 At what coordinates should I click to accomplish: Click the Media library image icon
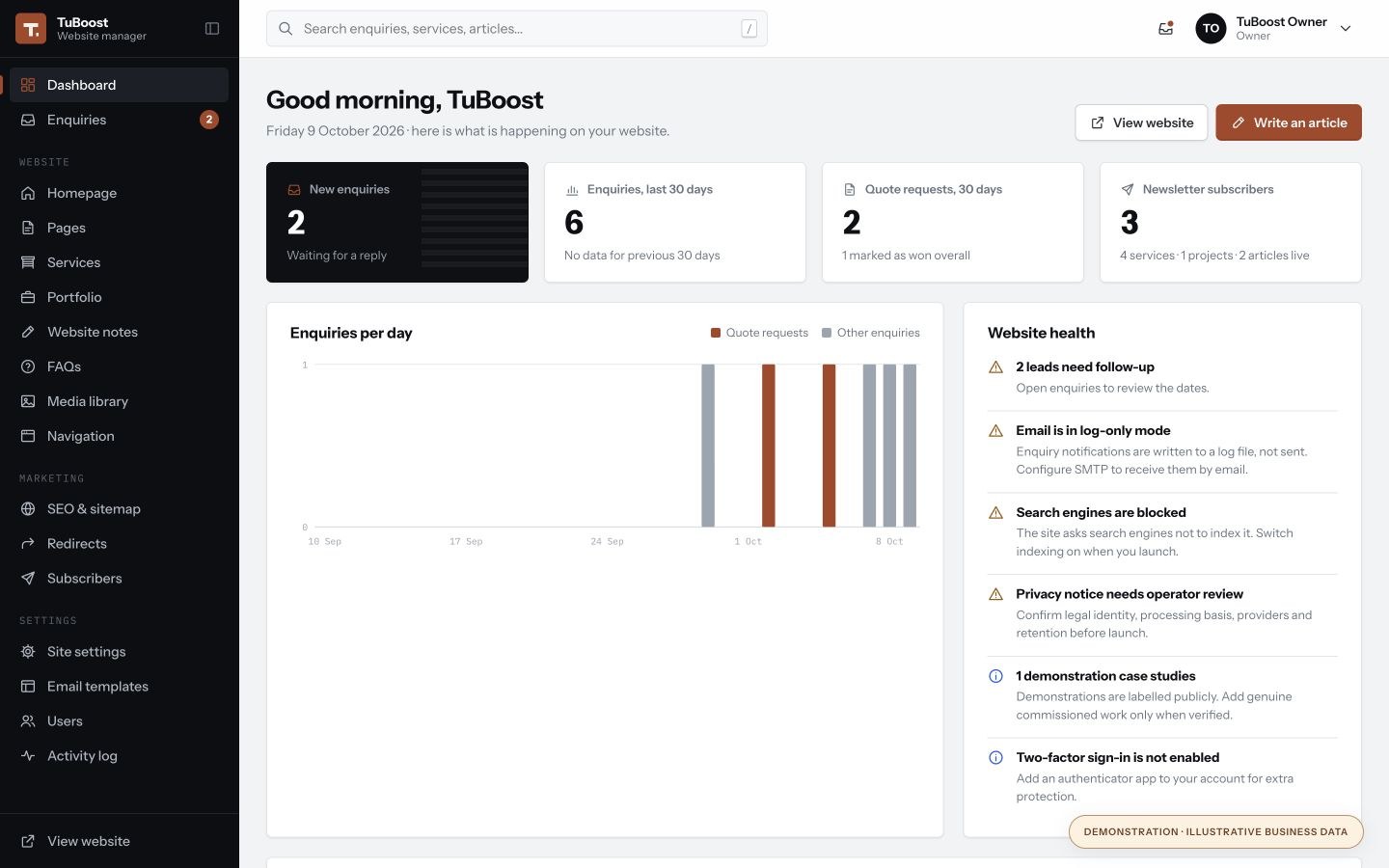point(28,401)
